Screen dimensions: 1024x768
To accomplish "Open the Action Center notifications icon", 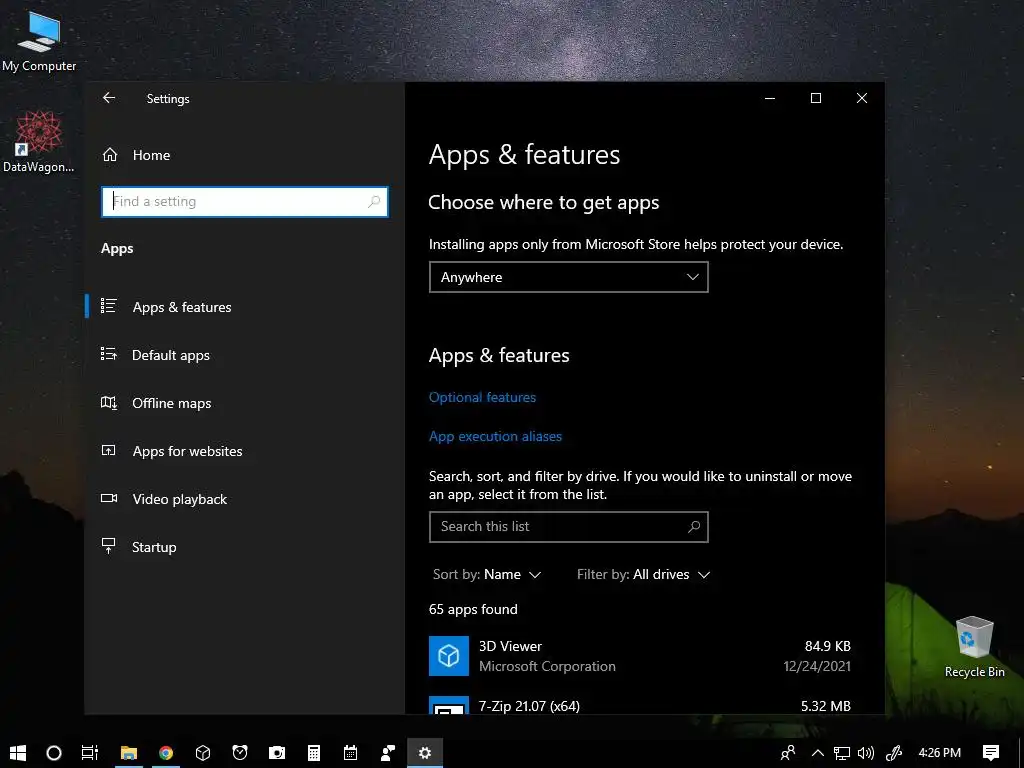I will [991, 753].
